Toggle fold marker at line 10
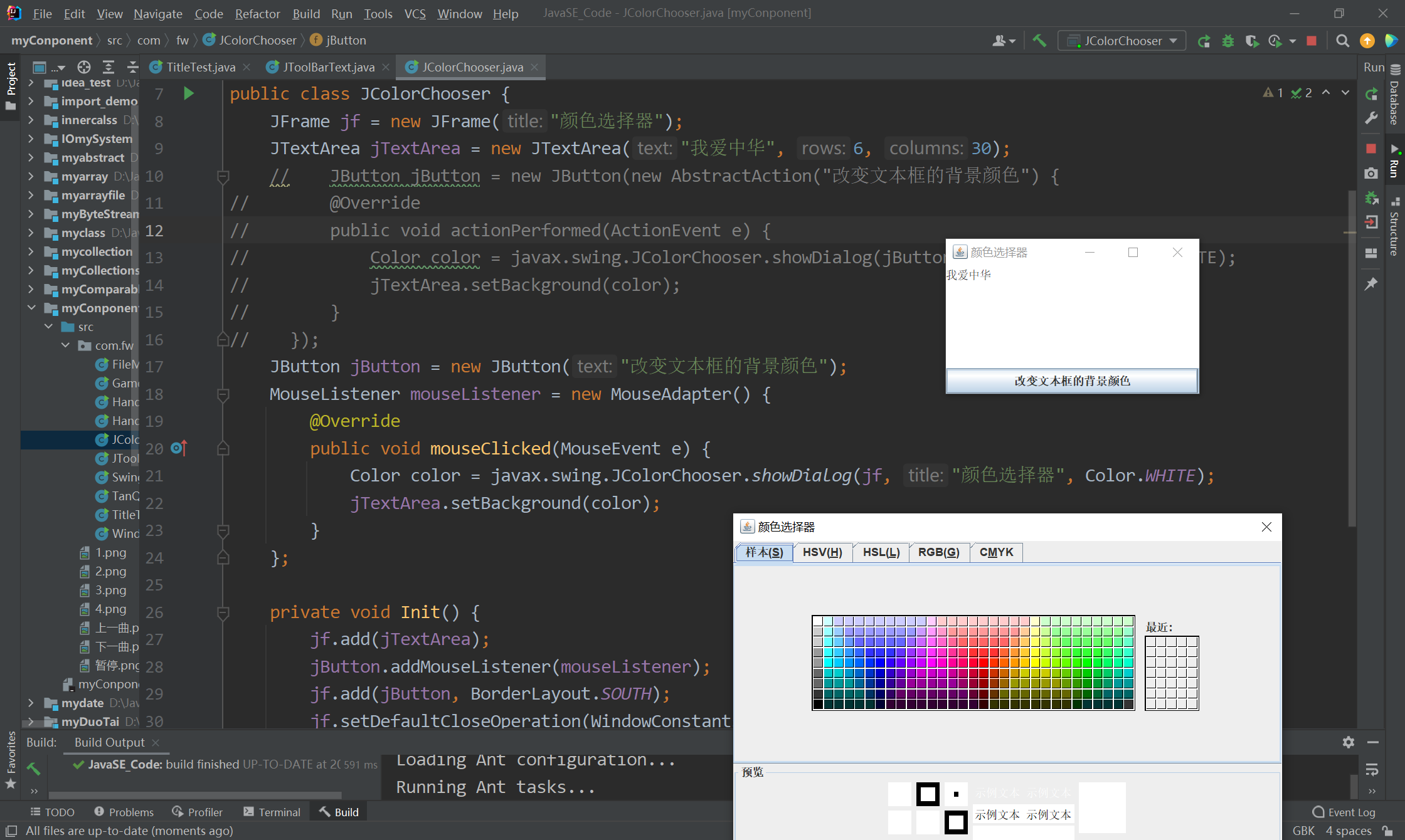1405x840 pixels. pos(223,176)
